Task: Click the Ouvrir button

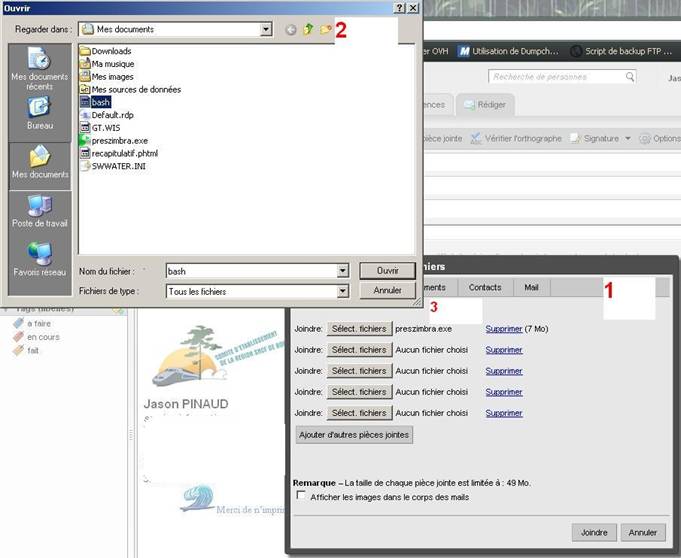Action: (387, 271)
